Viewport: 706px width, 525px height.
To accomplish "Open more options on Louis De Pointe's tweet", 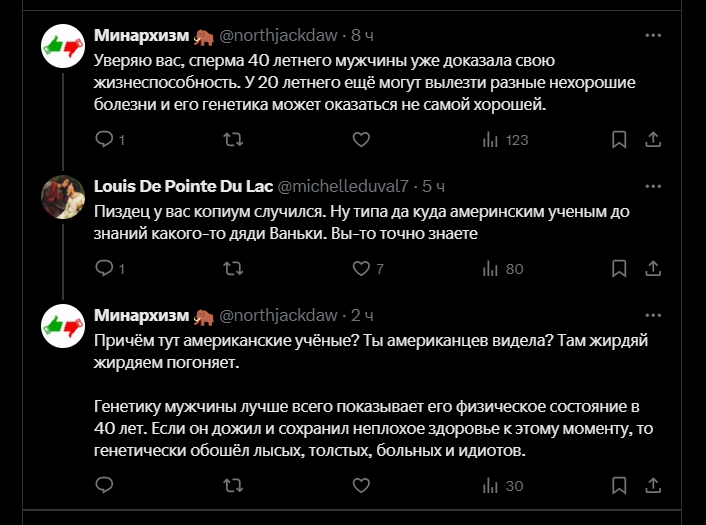I will (x=653, y=186).
